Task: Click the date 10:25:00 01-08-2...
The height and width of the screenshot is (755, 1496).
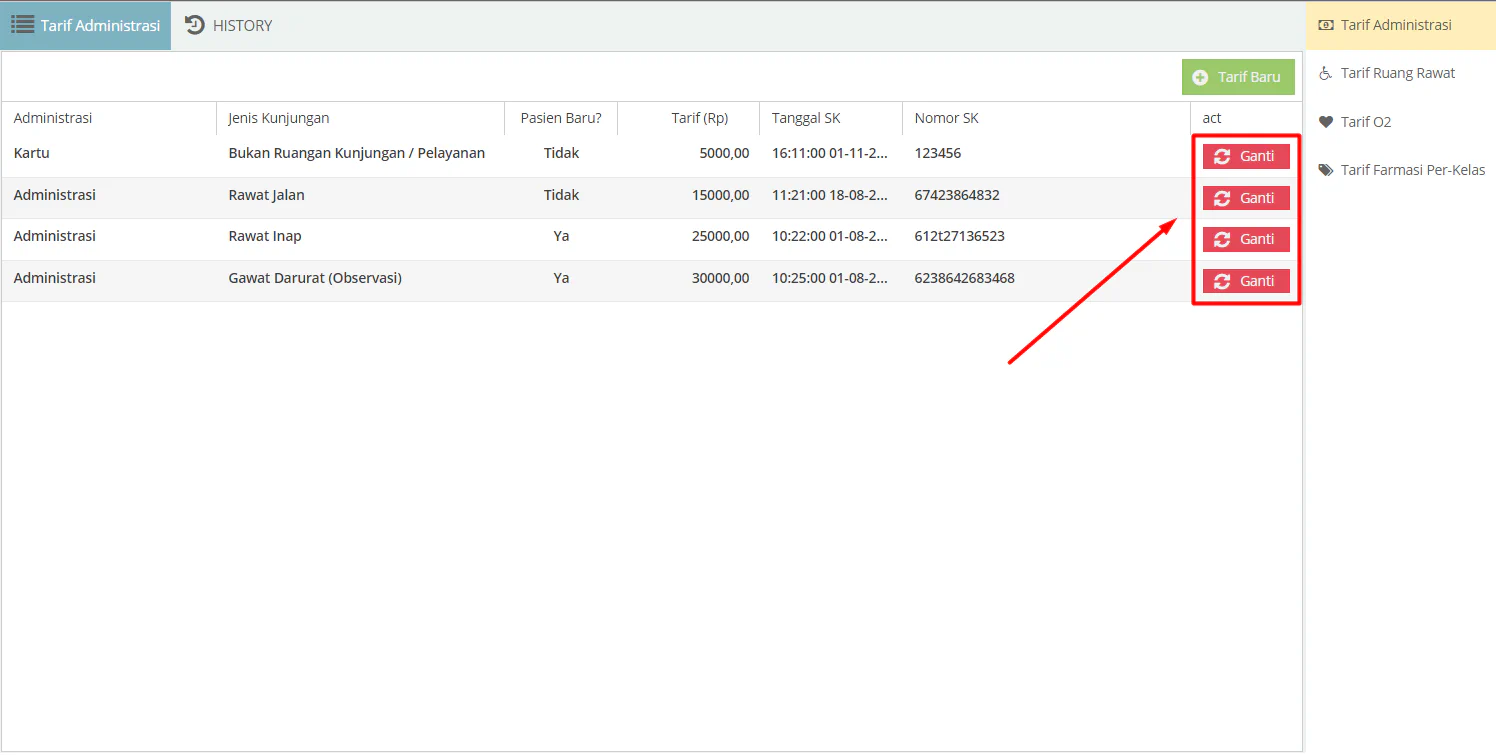Action: click(x=830, y=278)
